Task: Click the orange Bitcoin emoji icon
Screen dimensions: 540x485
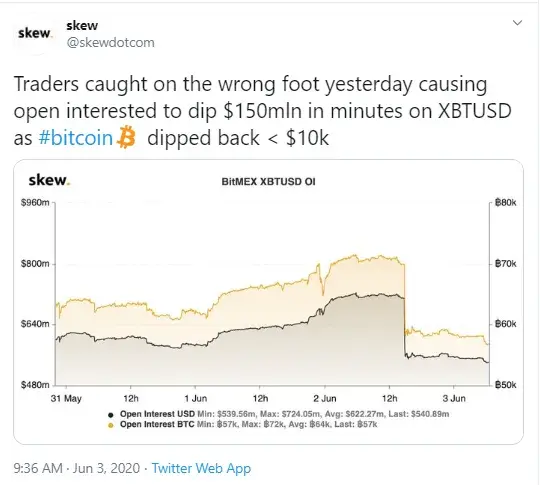Action: click(126, 137)
